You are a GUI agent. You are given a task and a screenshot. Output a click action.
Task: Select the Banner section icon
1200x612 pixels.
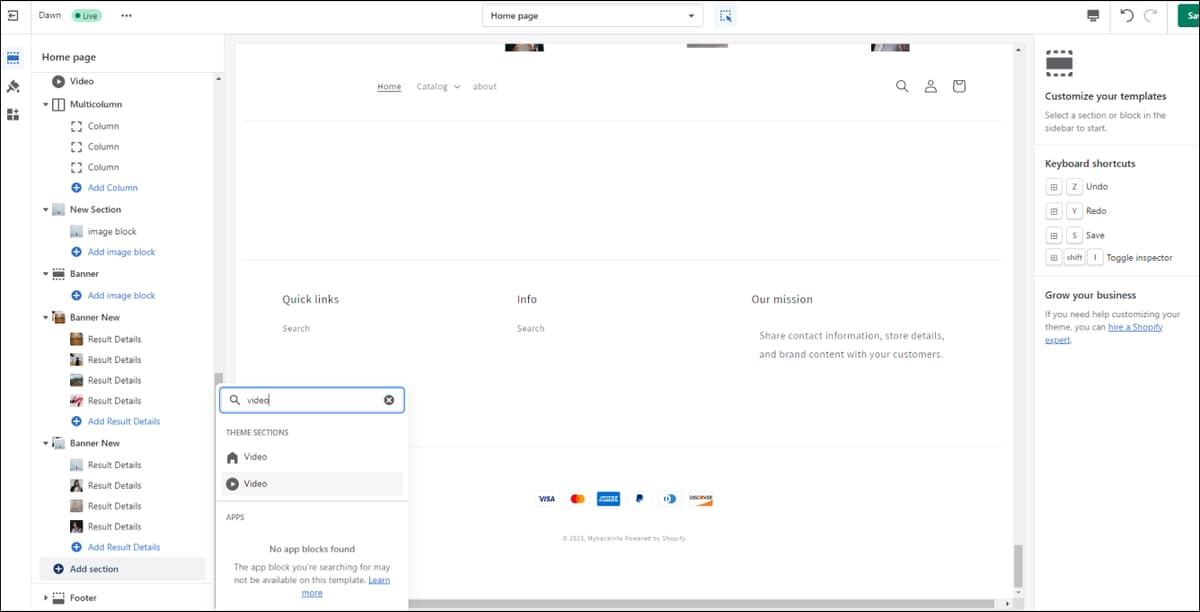(x=59, y=274)
